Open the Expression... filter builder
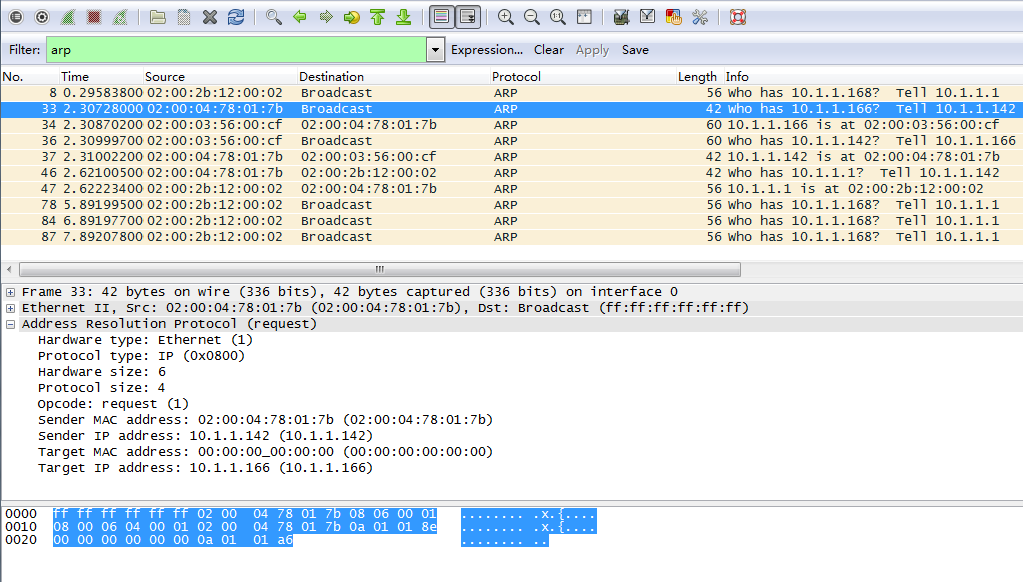 point(487,50)
